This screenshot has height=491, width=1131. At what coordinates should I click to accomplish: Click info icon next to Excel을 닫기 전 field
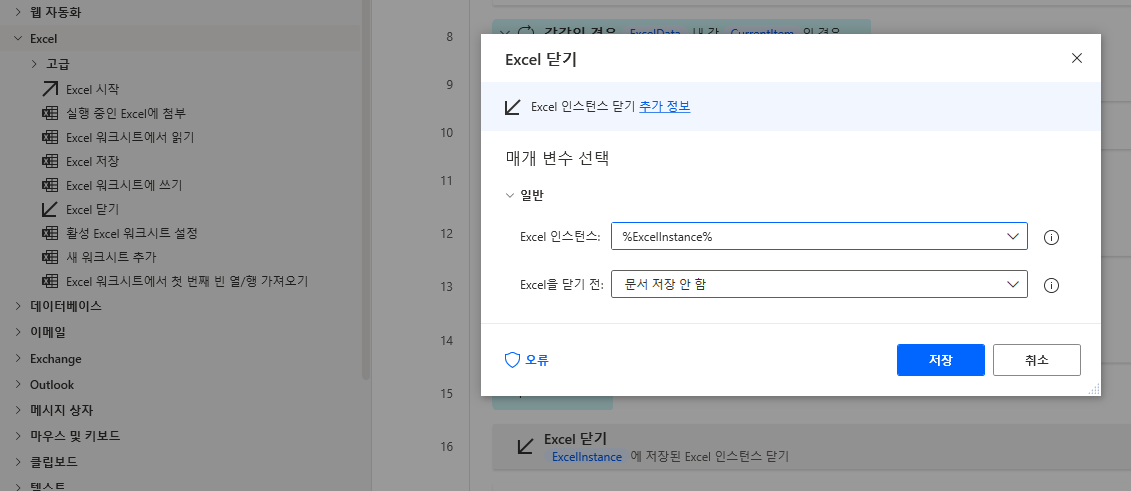click(1052, 286)
